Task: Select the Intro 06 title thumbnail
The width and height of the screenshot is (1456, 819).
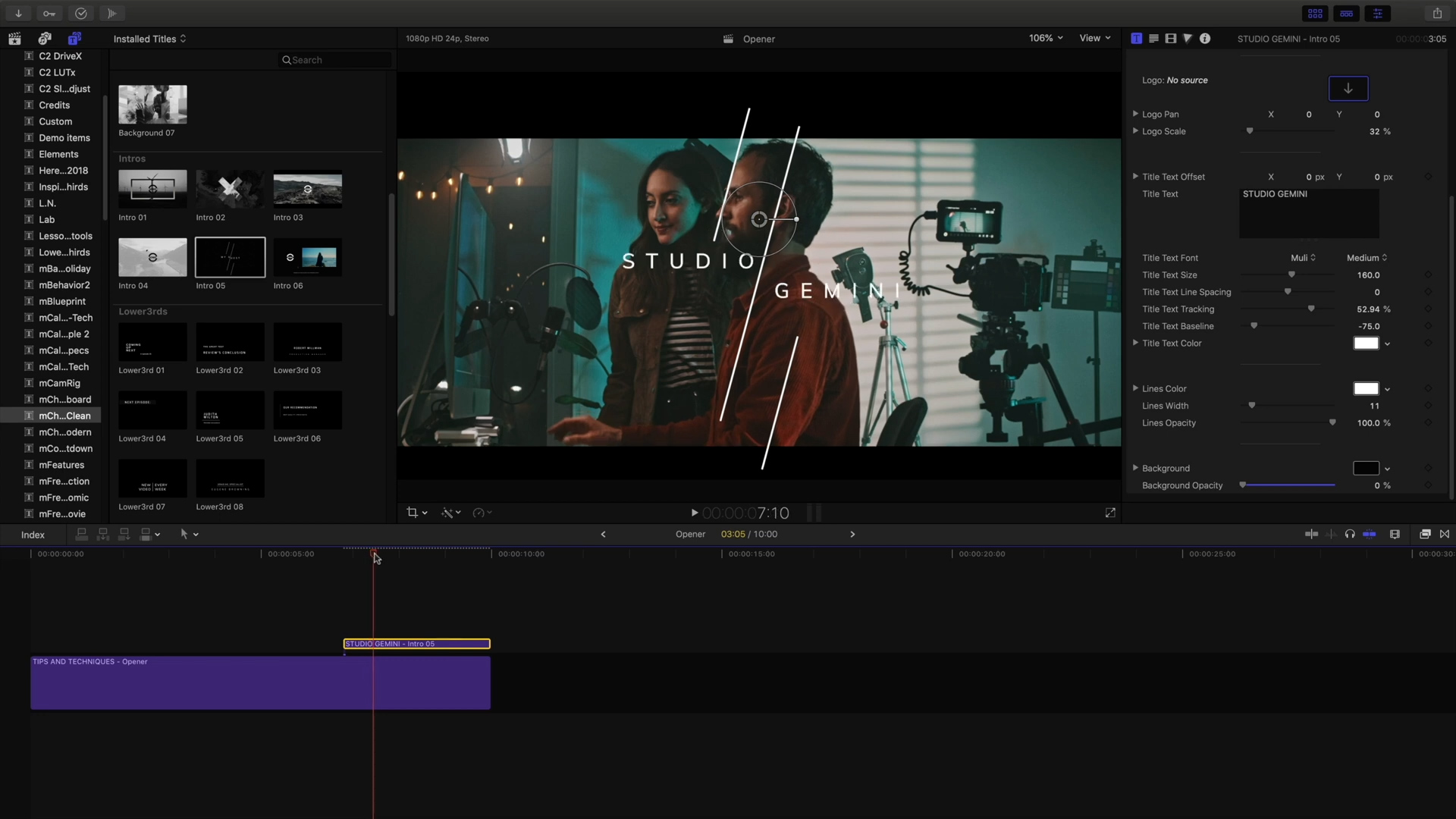Action: click(x=307, y=258)
